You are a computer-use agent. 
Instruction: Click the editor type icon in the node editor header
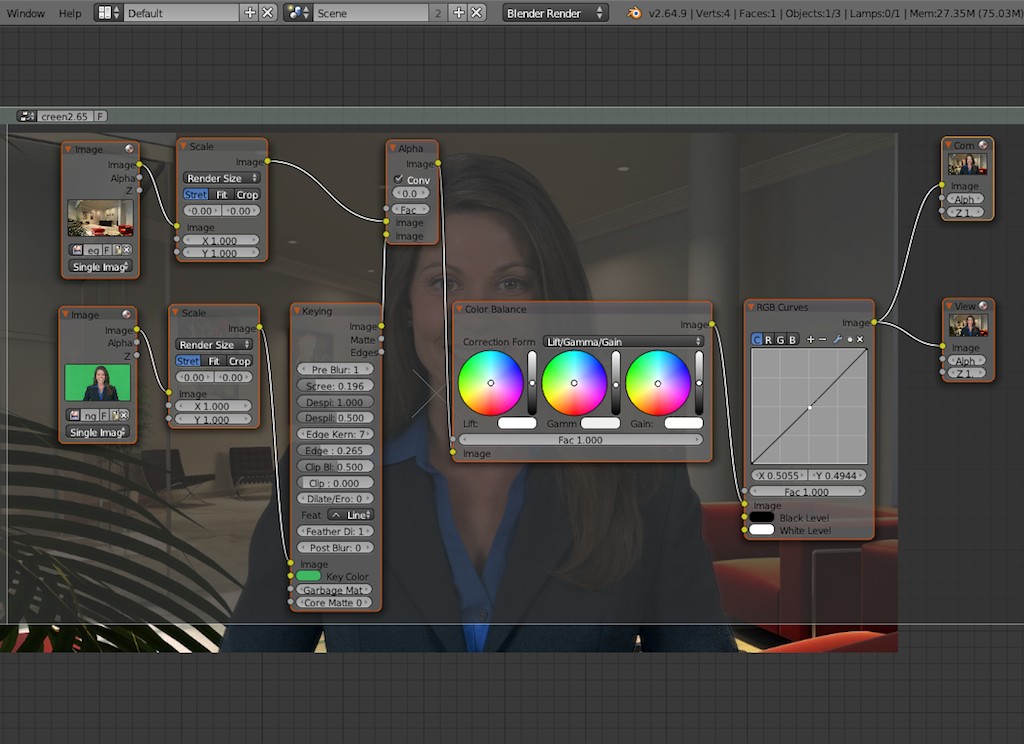click(x=25, y=116)
